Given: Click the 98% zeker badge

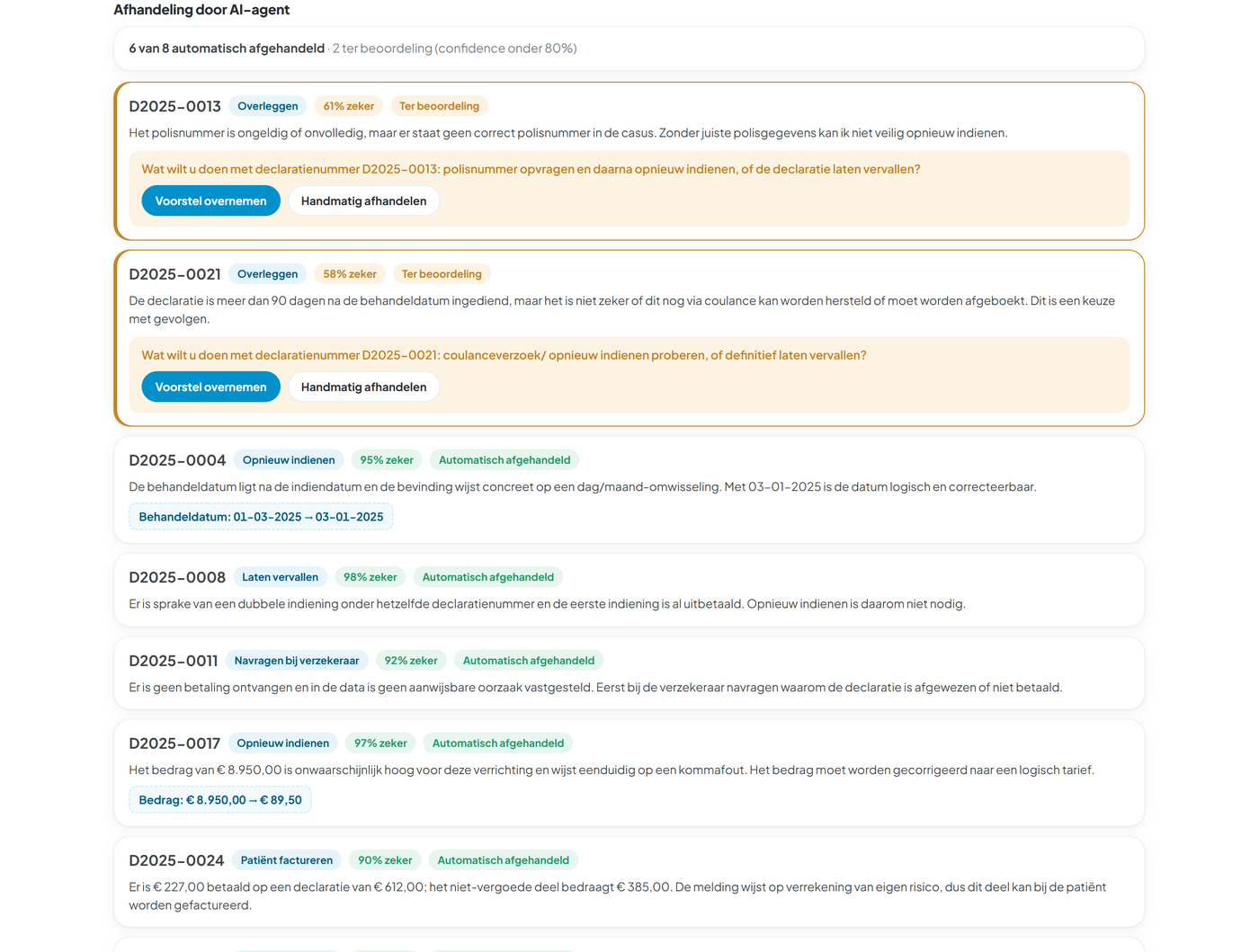Looking at the screenshot, I should coord(371,577).
